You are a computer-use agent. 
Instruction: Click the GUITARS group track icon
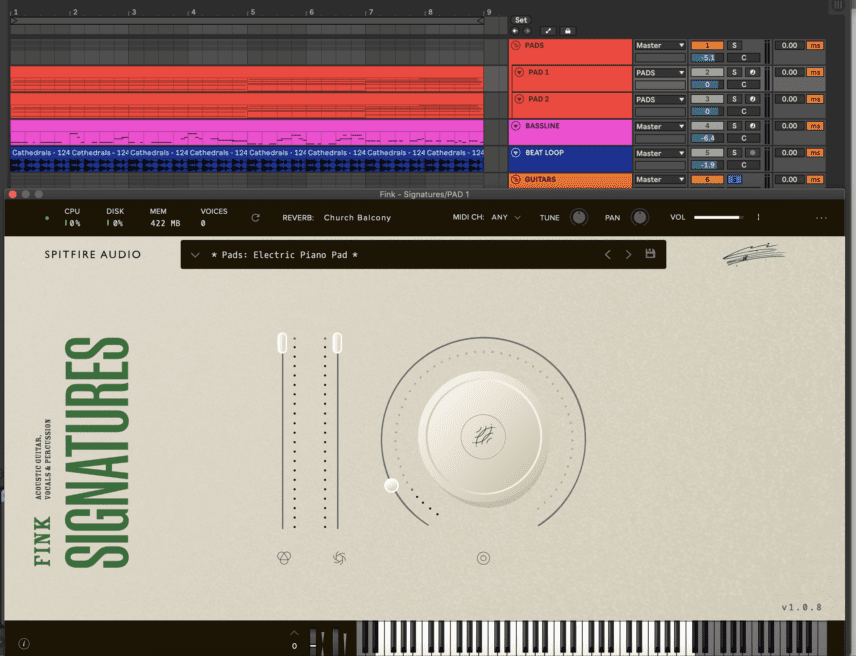[516, 179]
